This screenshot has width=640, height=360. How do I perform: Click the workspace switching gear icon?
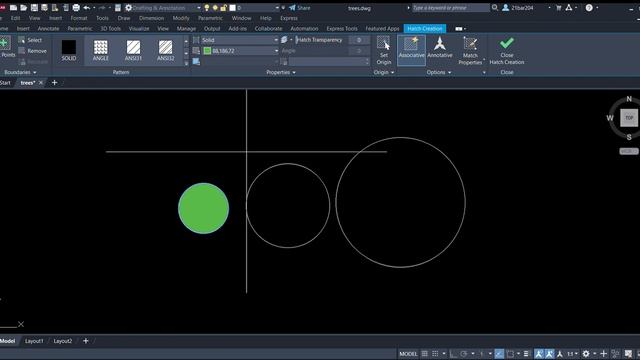pyautogui.click(x=586, y=354)
